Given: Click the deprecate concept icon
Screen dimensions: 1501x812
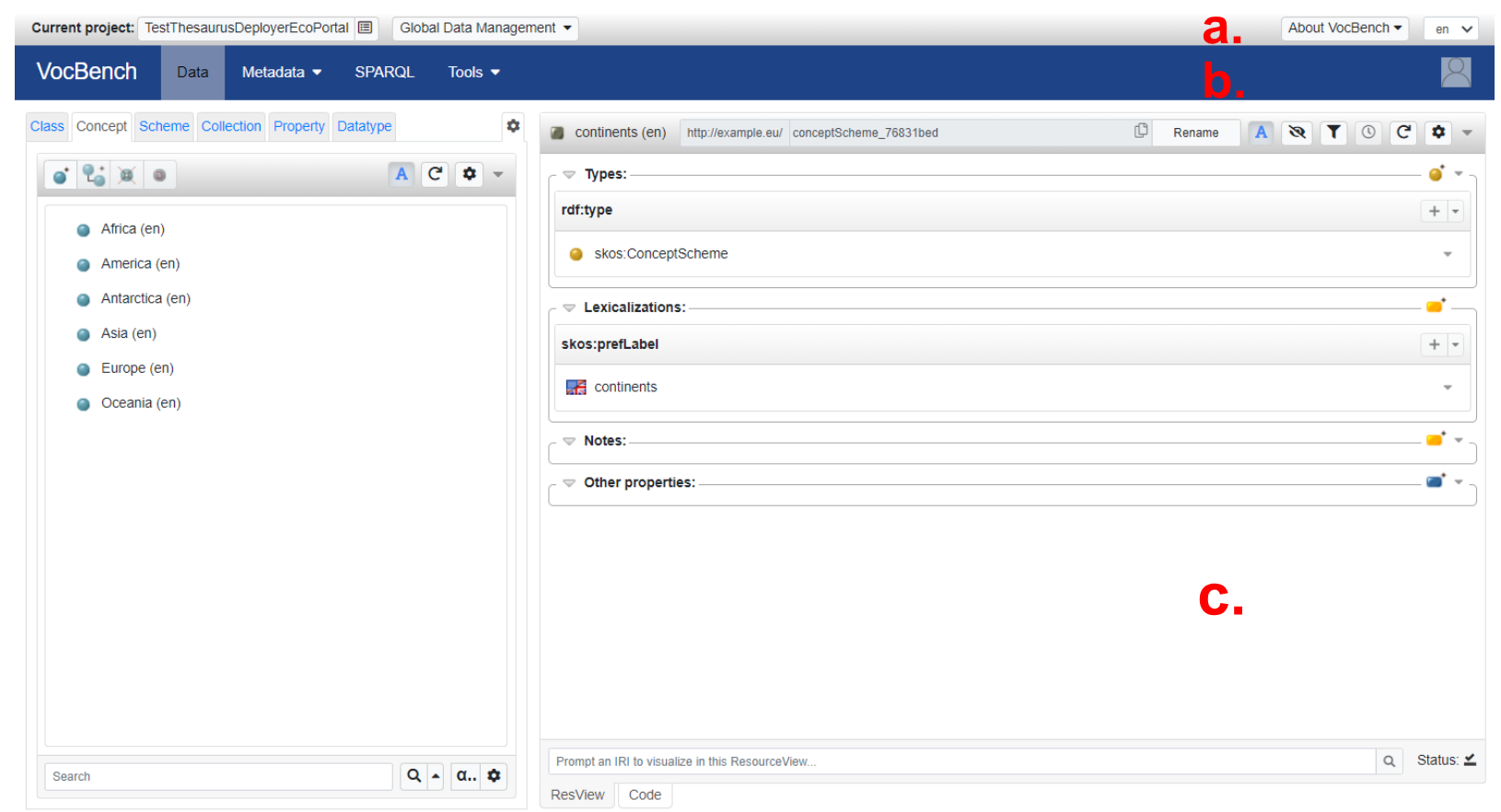Looking at the screenshot, I should click(x=159, y=175).
